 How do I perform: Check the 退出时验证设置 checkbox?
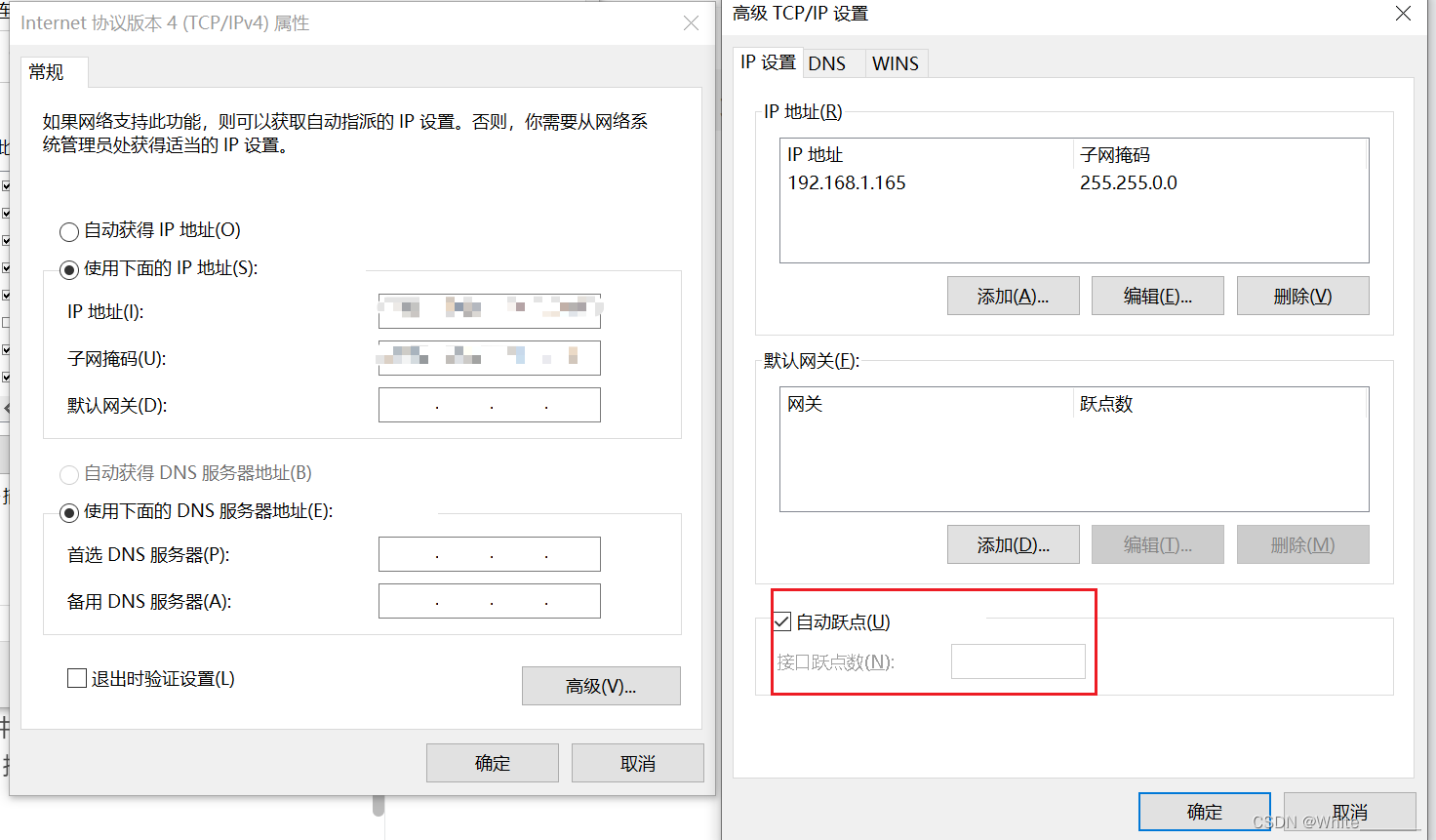point(77,678)
